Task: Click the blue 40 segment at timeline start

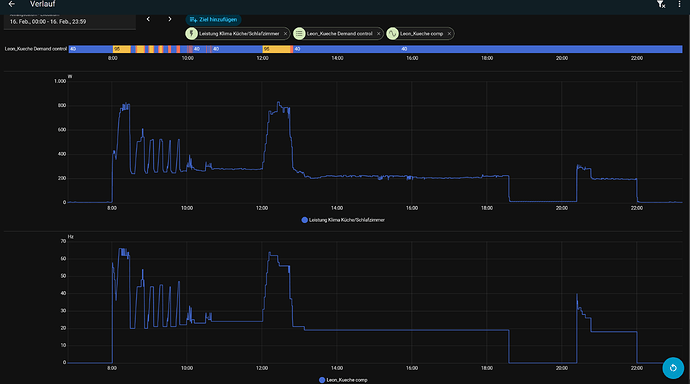Action: click(x=91, y=49)
